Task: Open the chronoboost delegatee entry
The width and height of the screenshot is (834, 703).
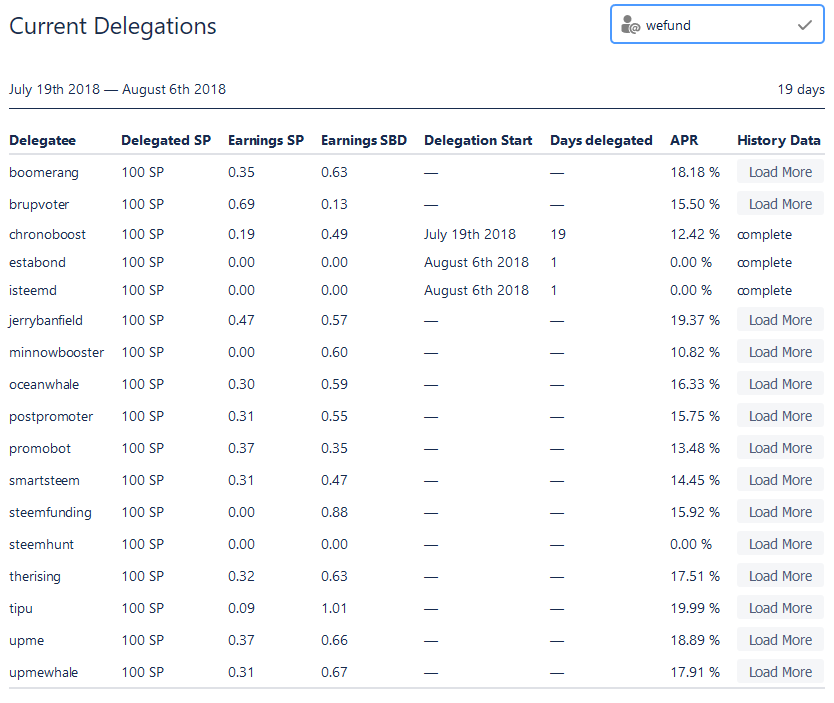Action: point(47,235)
